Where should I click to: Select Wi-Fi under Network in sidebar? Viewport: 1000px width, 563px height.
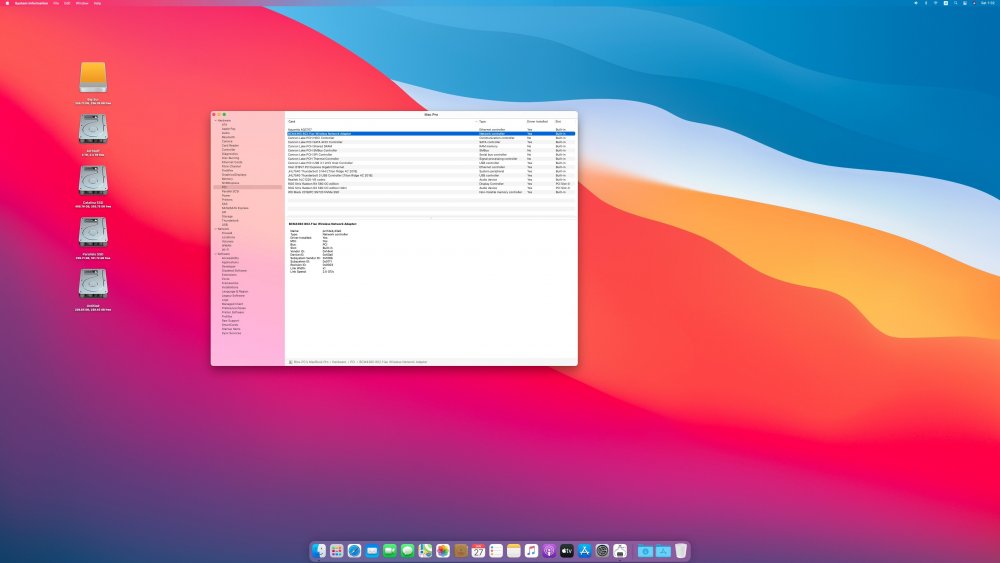pos(225,249)
